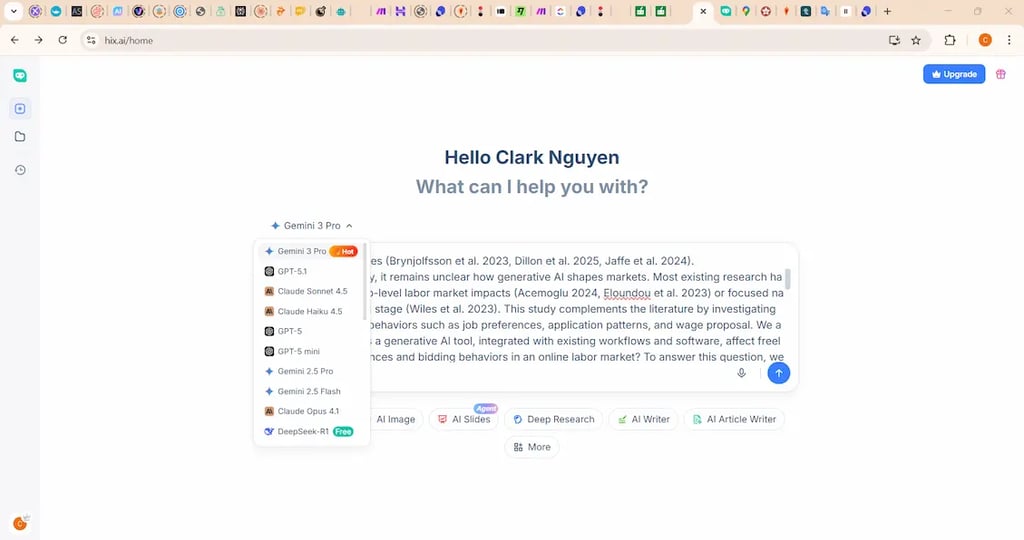The height and width of the screenshot is (540, 1024).
Task: Click the gift icon near Upgrade
Action: click(x=1000, y=74)
